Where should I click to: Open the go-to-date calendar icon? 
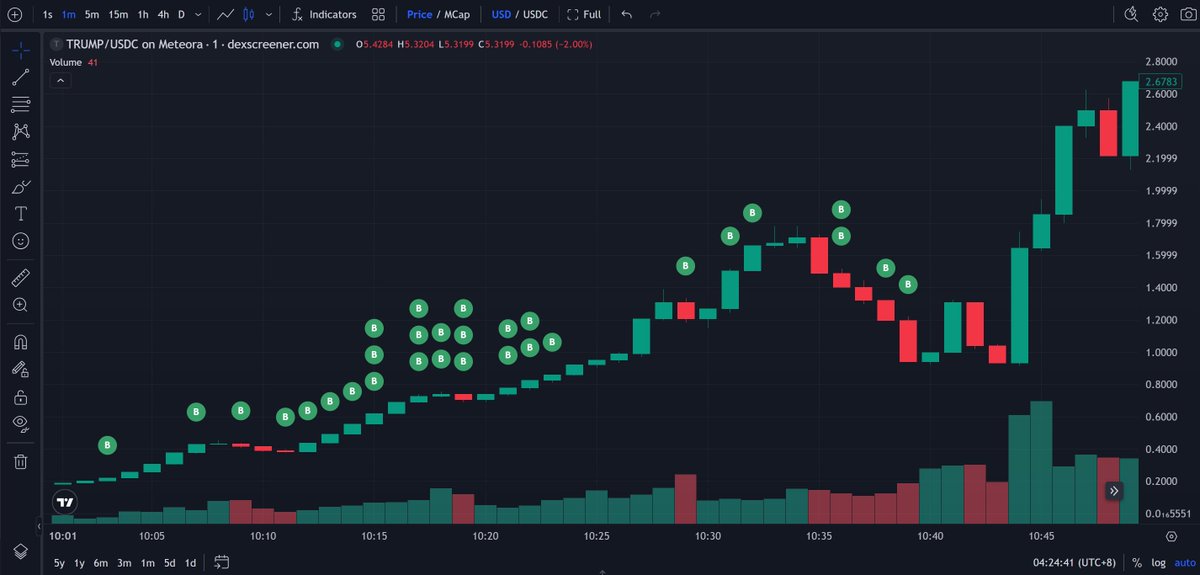click(x=222, y=563)
